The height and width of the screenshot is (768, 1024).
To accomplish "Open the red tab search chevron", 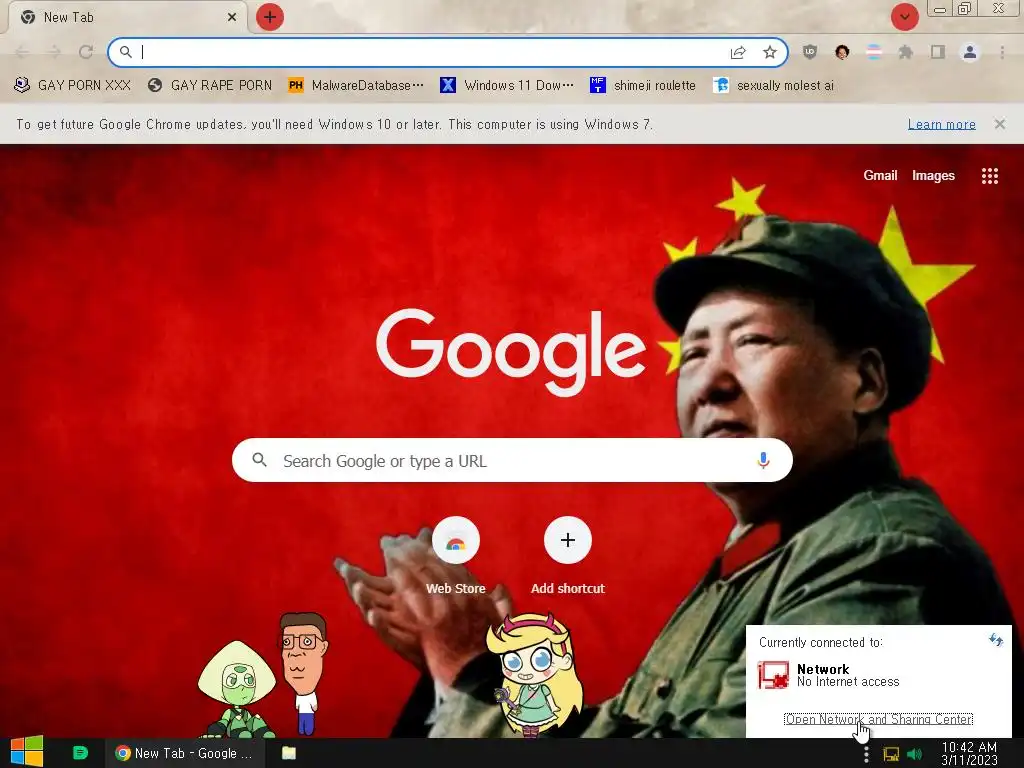I will (x=904, y=17).
